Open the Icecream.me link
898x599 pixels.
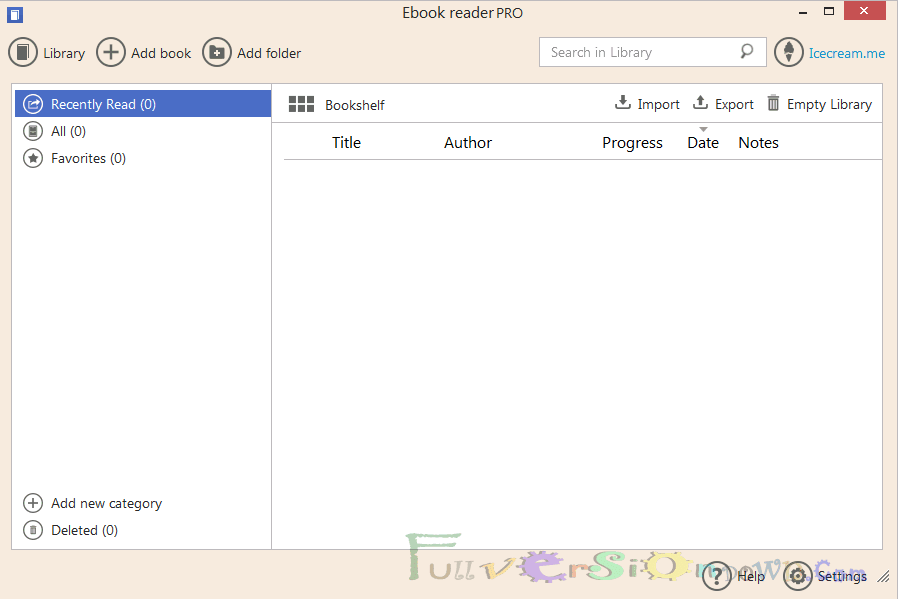pyautogui.click(x=846, y=53)
